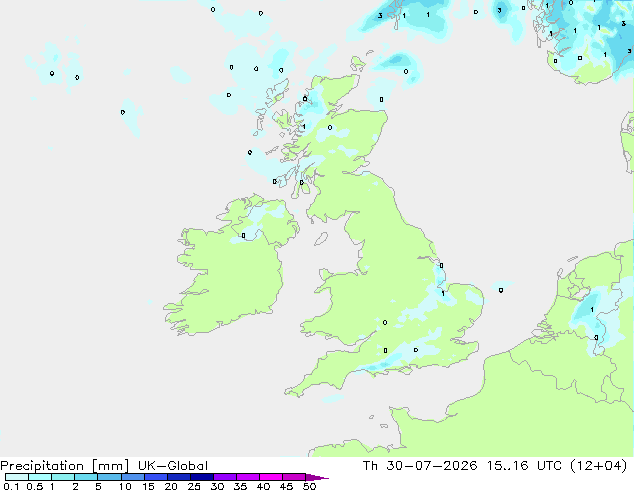Click the 2–5 mm legend color swatch
634x490 pixels.
pyautogui.click(x=86, y=477)
